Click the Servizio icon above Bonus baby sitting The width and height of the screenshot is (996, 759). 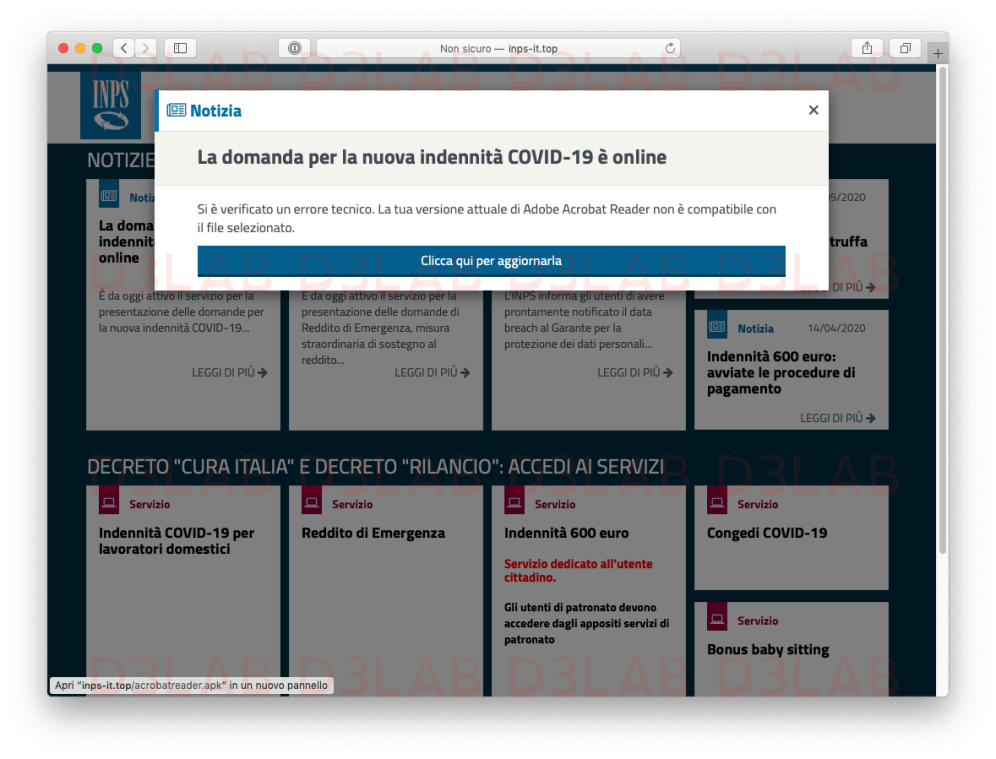717,618
